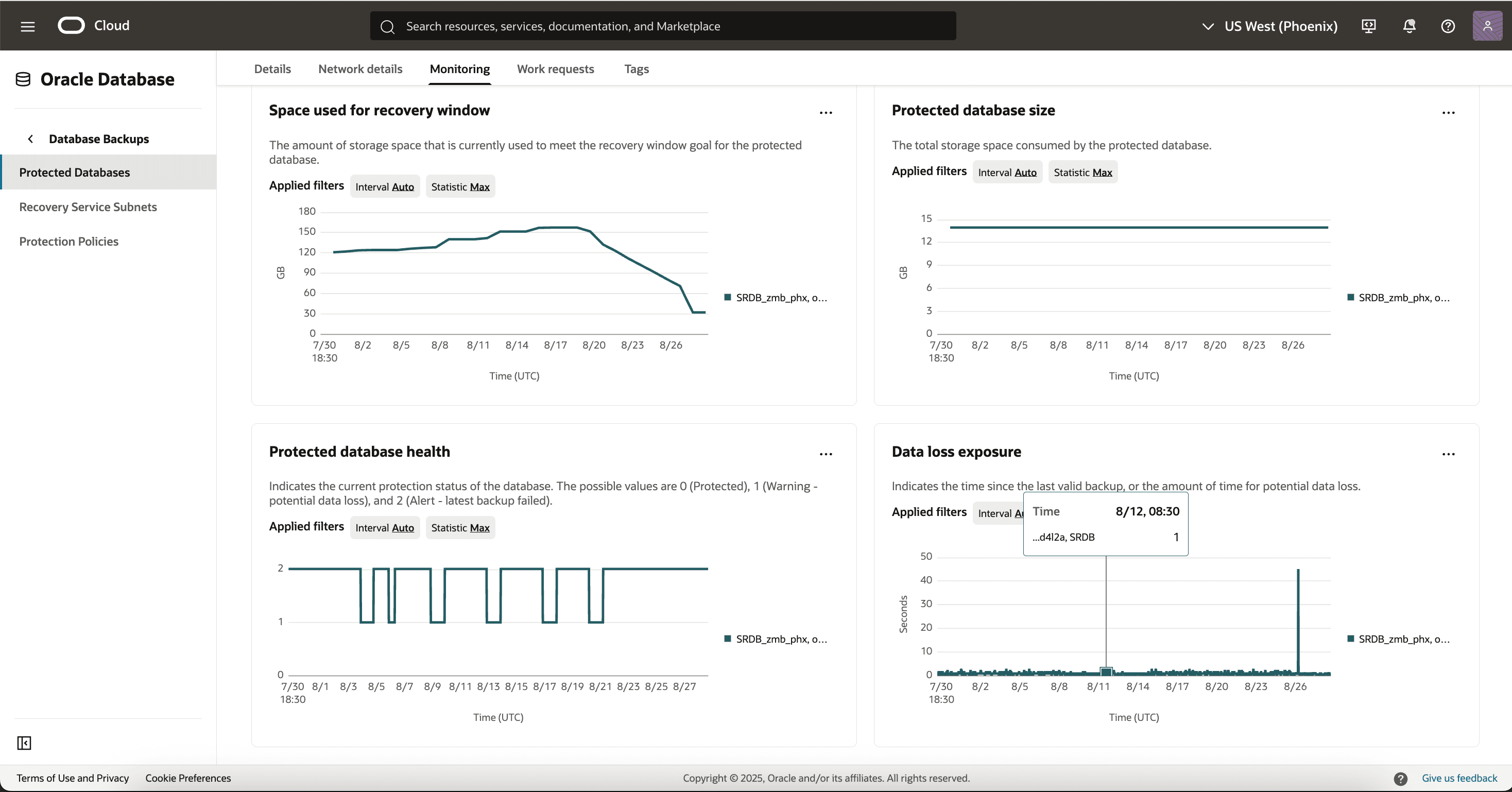This screenshot has width=1512, height=792.
Task: Change Statistic Max filter for Protected database size
Action: coord(1083,172)
